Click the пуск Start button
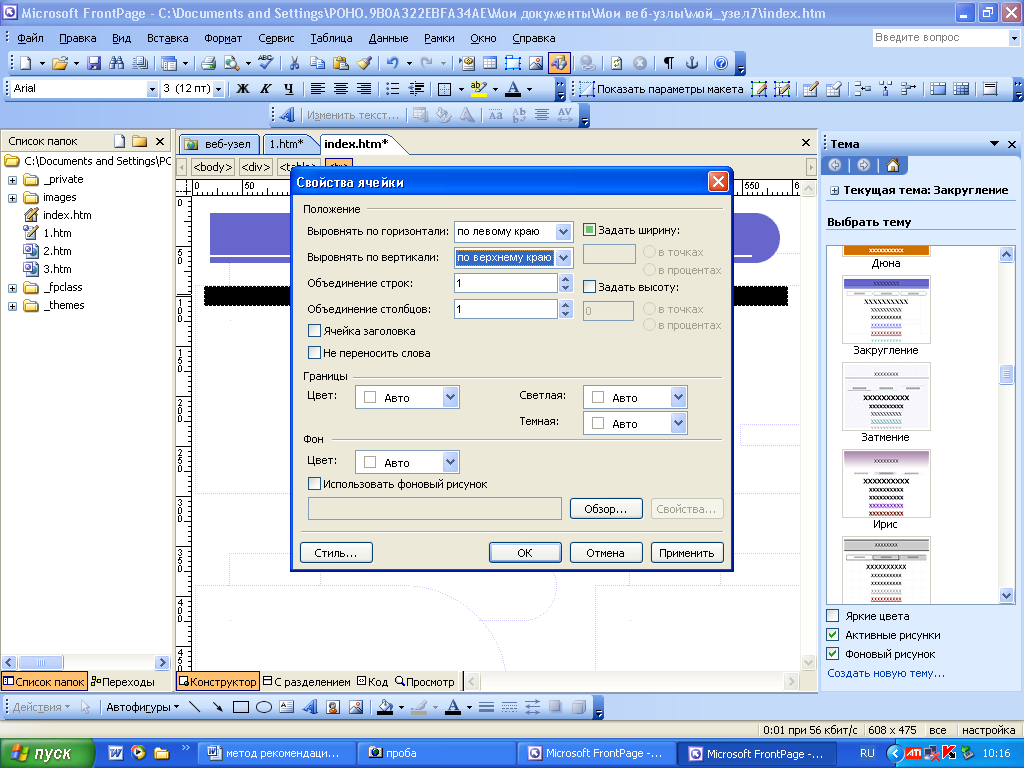 point(48,753)
